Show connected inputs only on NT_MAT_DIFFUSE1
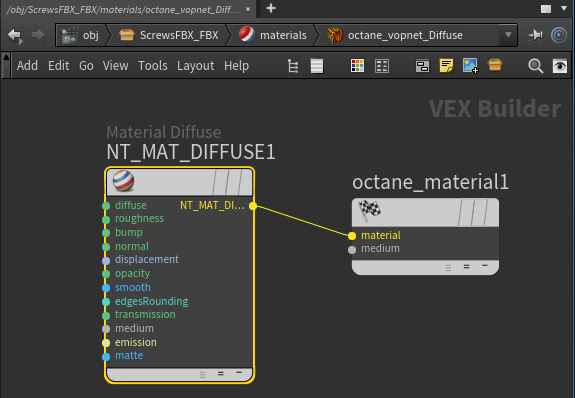The height and width of the screenshot is (398, 575). point(220,373)
